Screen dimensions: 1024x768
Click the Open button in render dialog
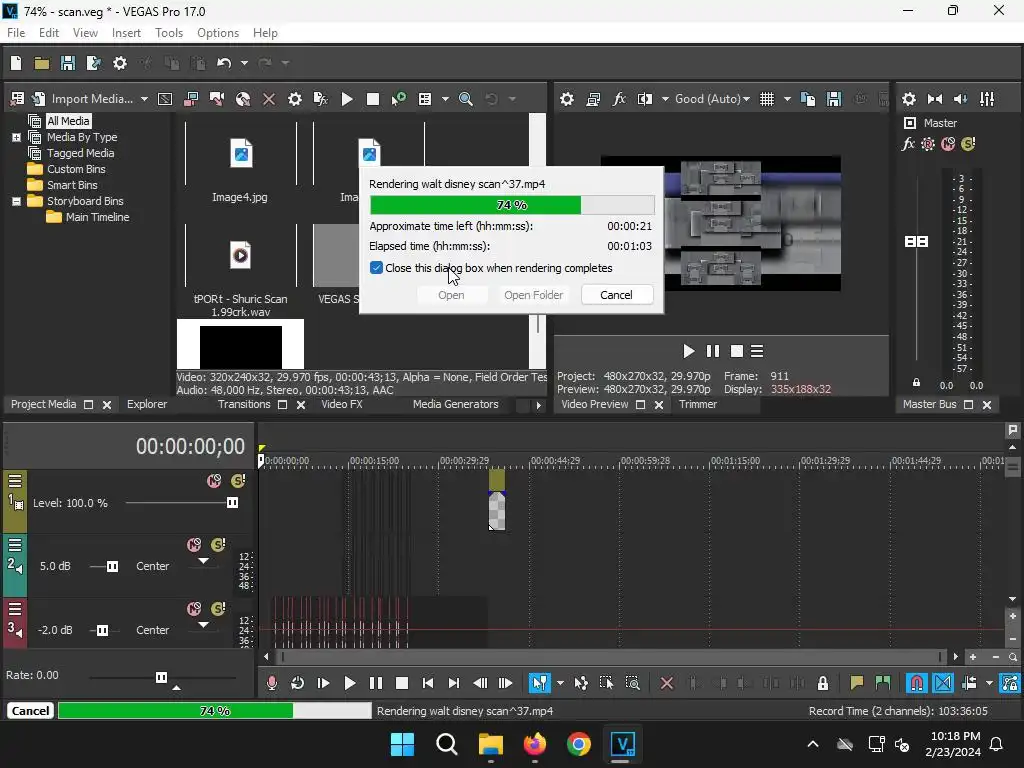(x=451, y=295)
